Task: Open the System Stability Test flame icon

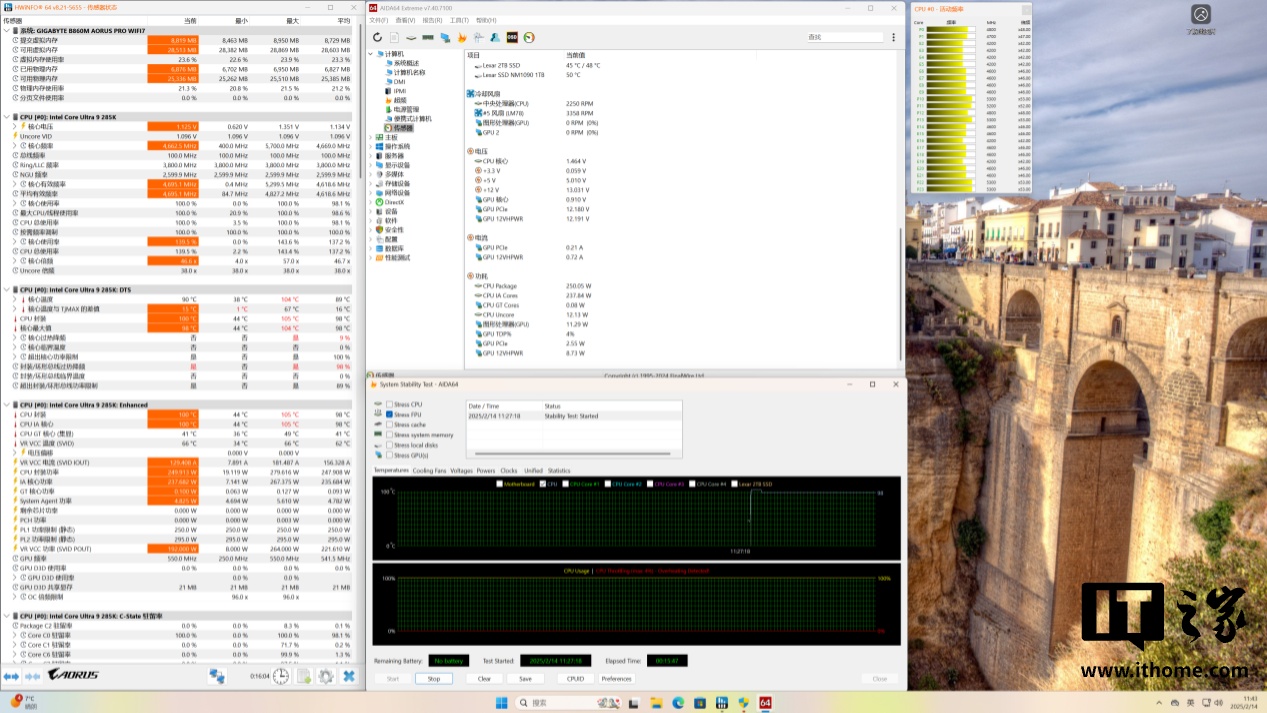Action: [x=462, y=38]
